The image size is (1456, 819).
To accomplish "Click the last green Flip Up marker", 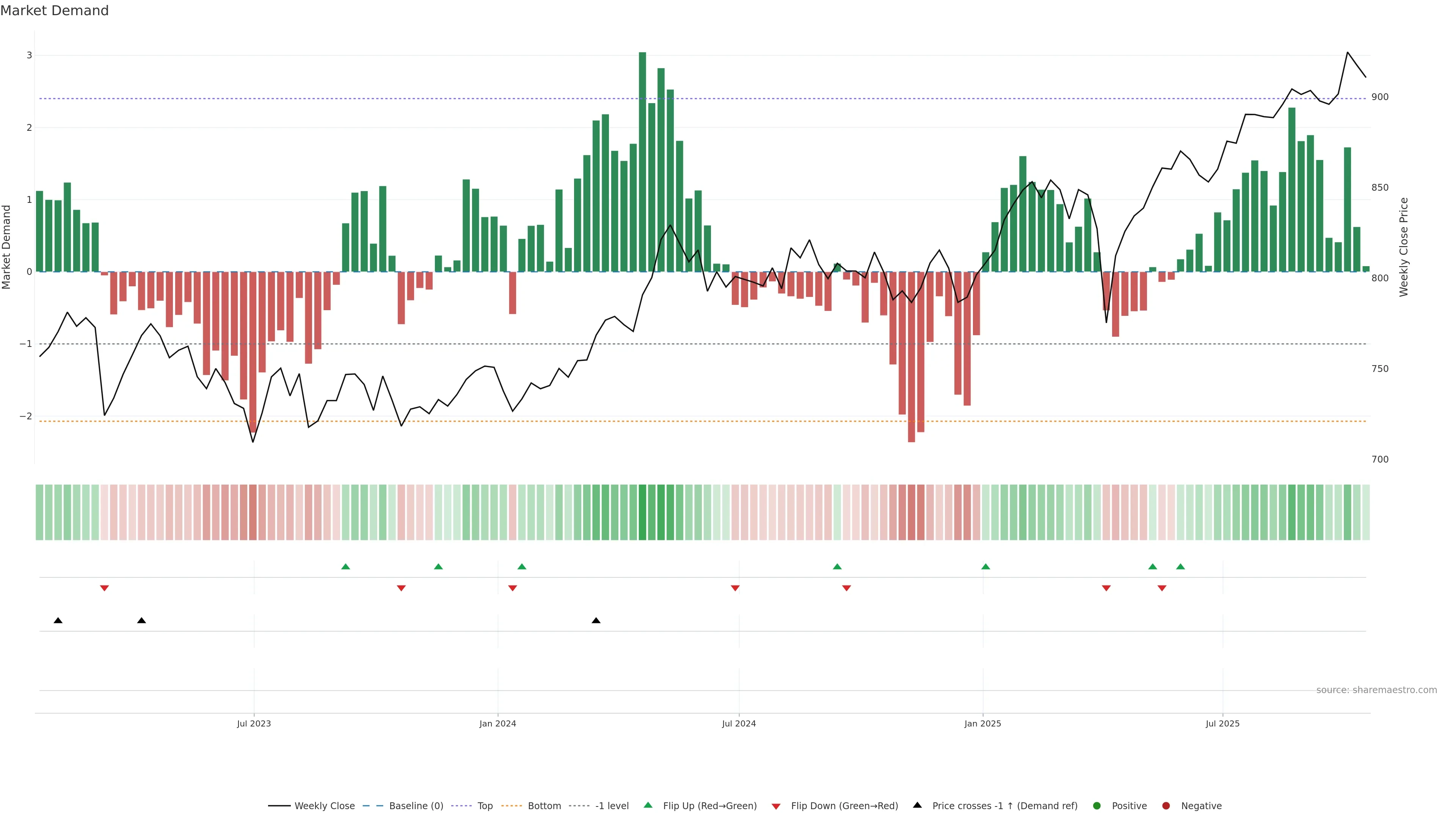I will 1180,567.
